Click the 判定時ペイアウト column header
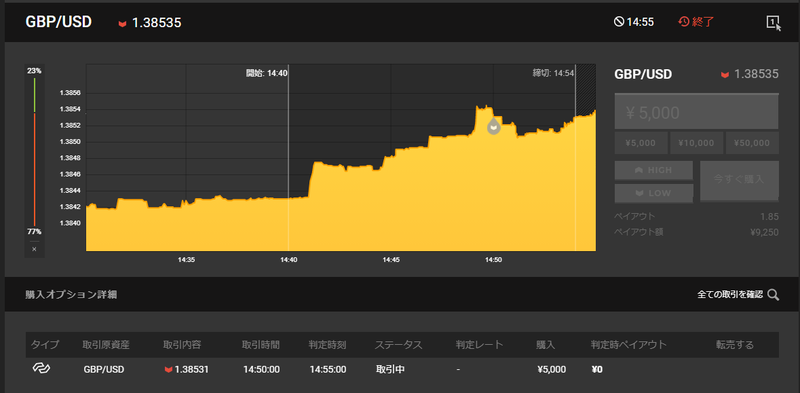 click(x=629, y=345)
